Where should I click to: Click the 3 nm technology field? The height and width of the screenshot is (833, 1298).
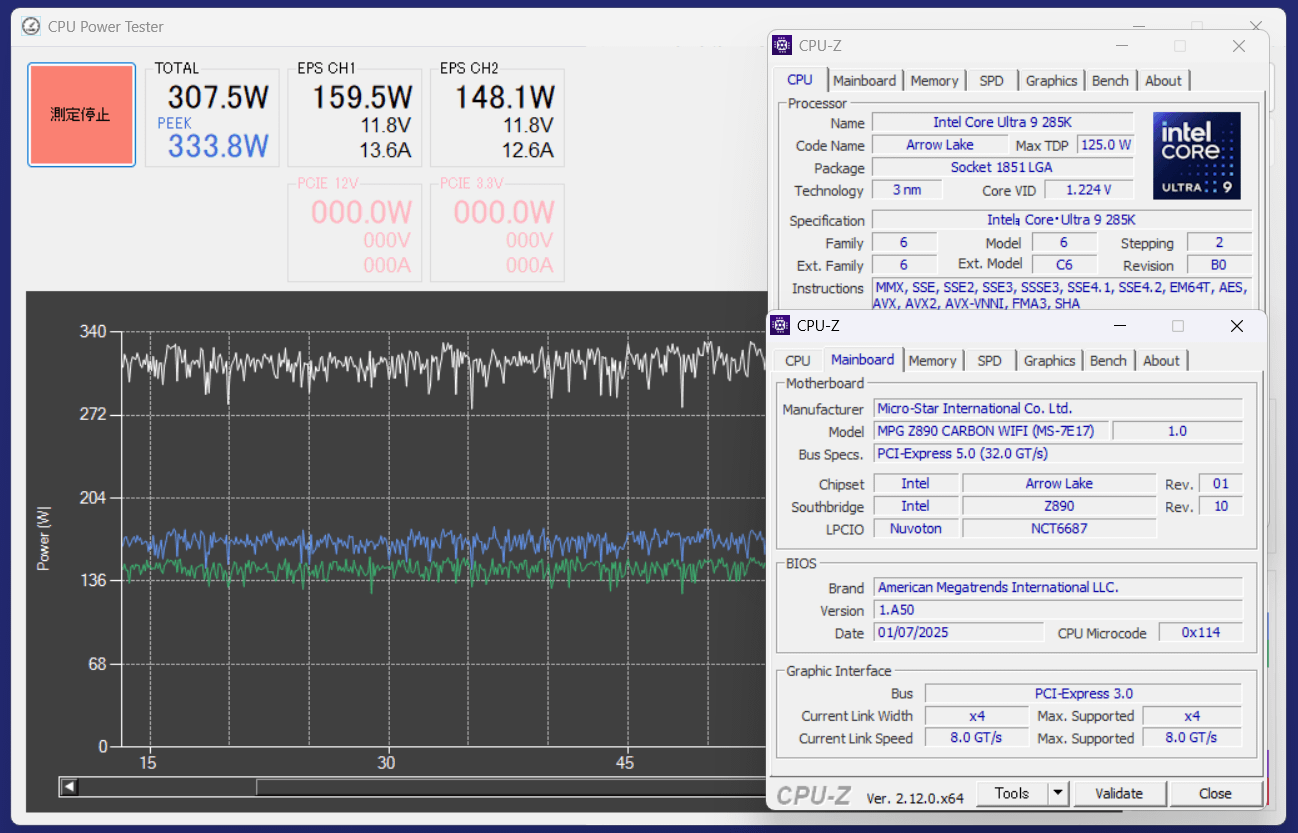(905, 190)
